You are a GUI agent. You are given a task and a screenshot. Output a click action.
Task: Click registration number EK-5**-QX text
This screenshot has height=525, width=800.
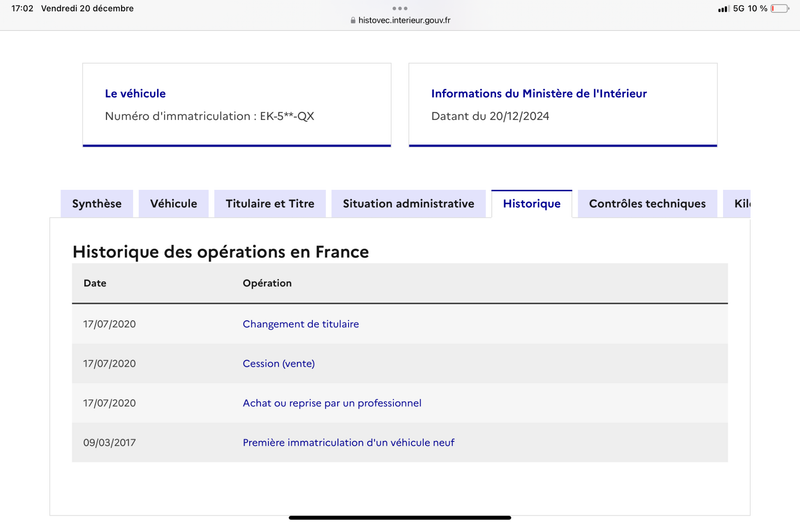click(x=287, y=116)
